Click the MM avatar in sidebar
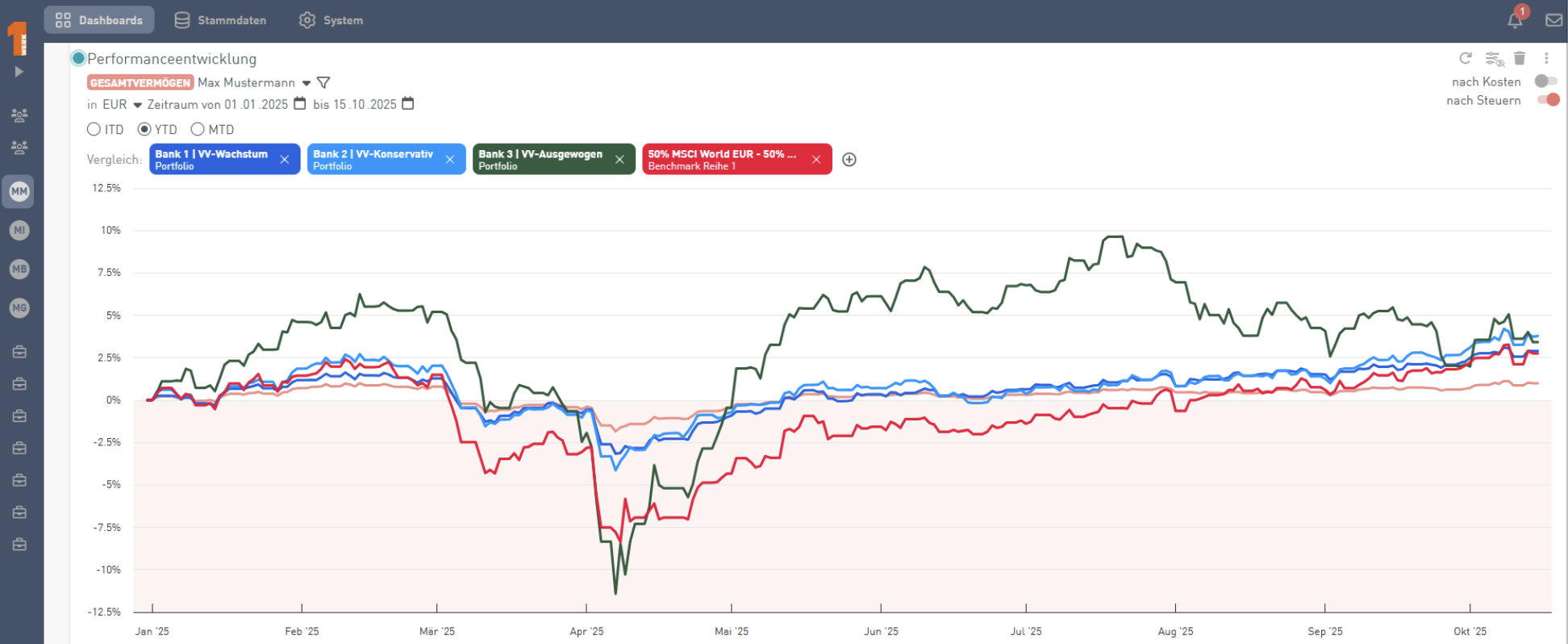 (x=19, y=191)
